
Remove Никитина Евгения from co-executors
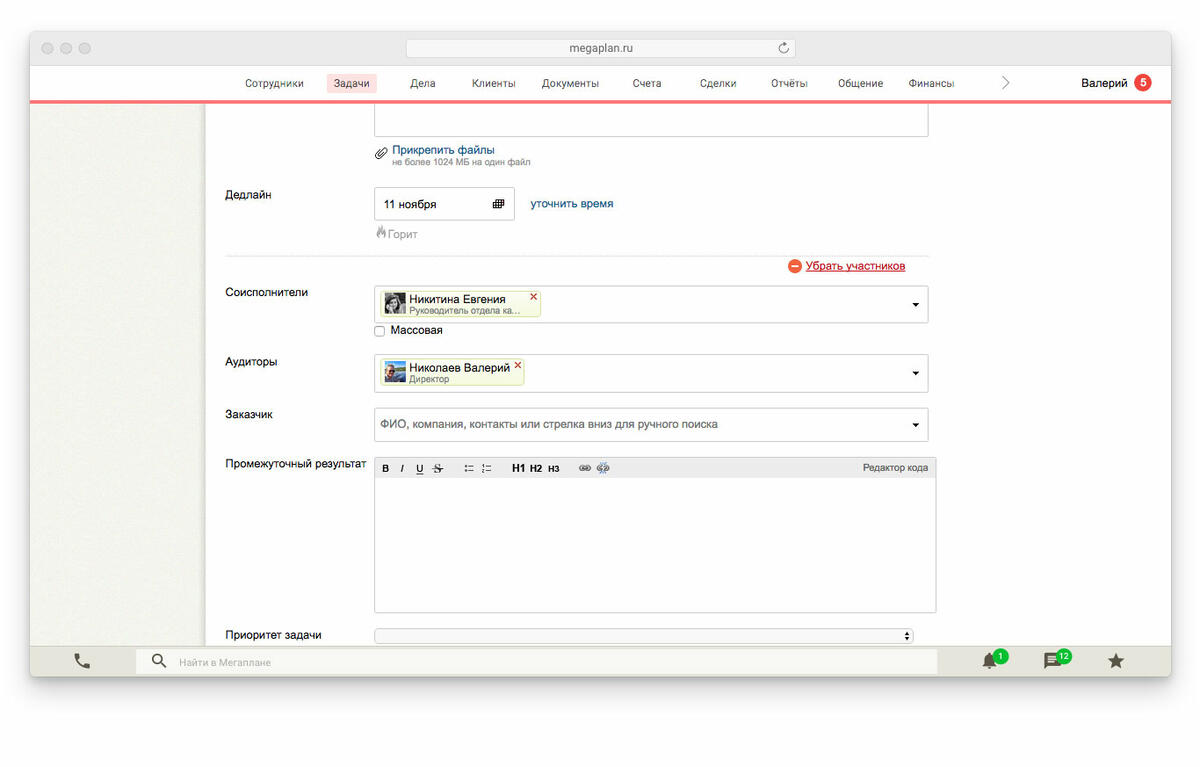coord(533,297)
